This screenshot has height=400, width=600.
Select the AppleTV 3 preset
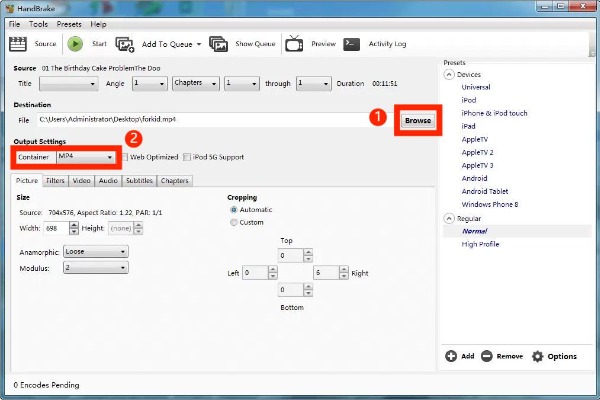click(477, 165)
